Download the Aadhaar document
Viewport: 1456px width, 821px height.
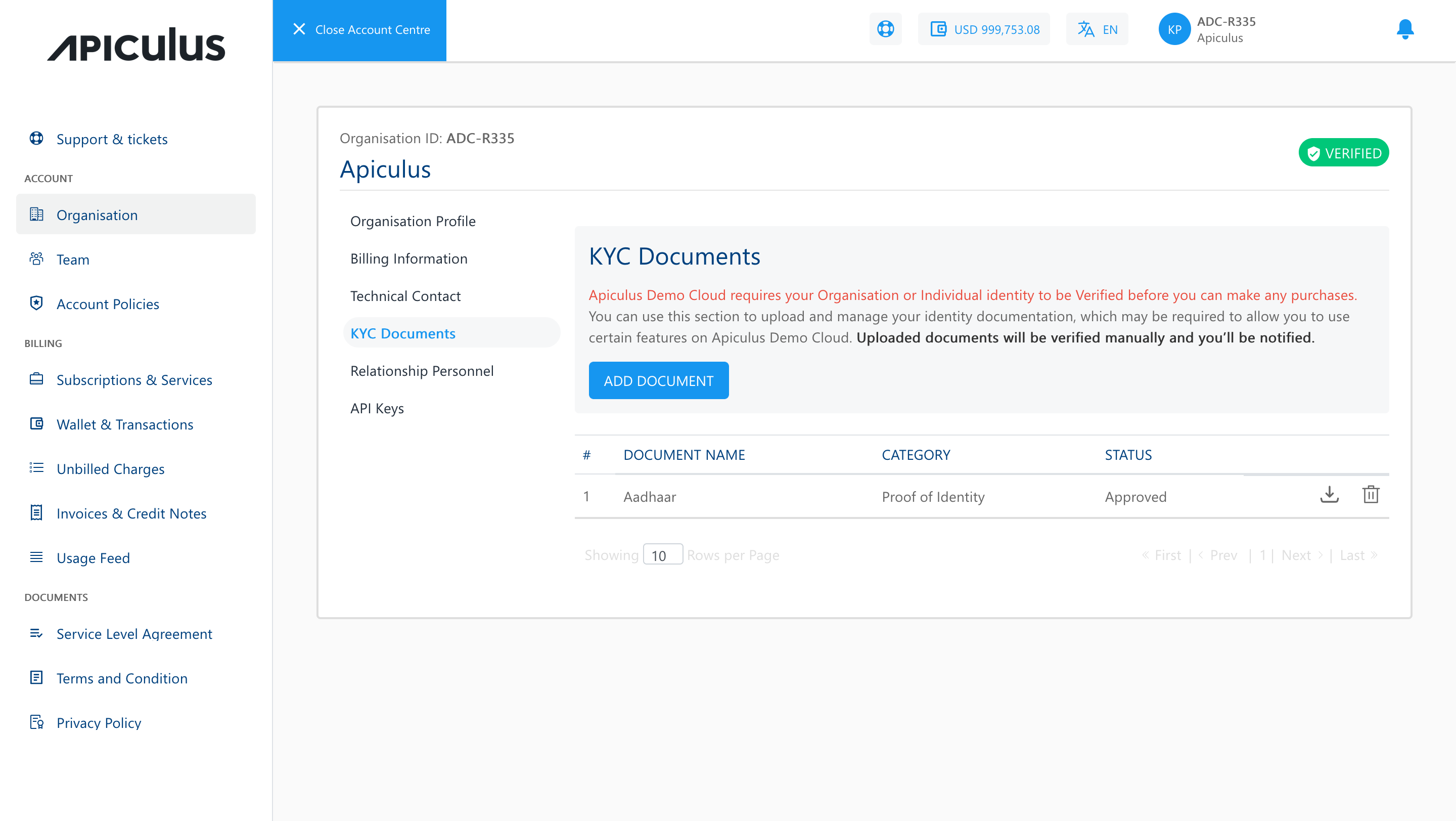[x=1330, y=495]
